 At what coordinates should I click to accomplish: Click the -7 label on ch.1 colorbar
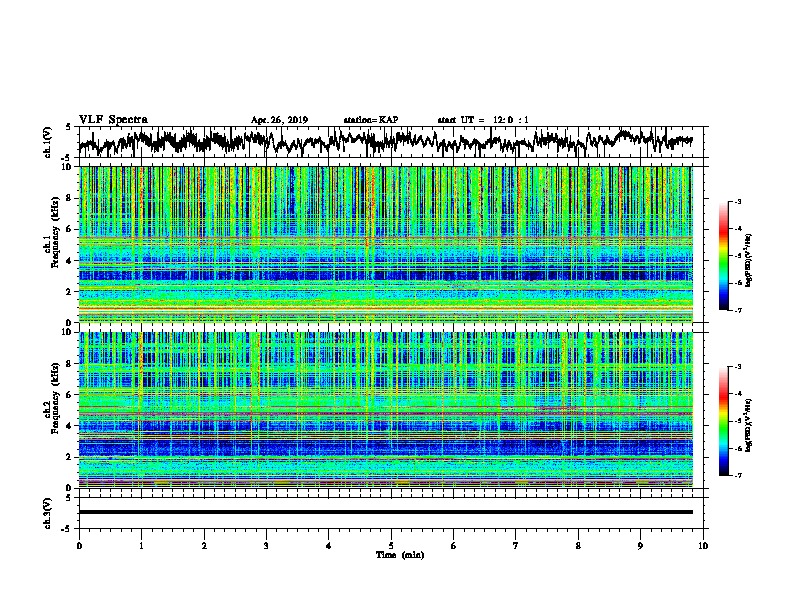[738, 310]
